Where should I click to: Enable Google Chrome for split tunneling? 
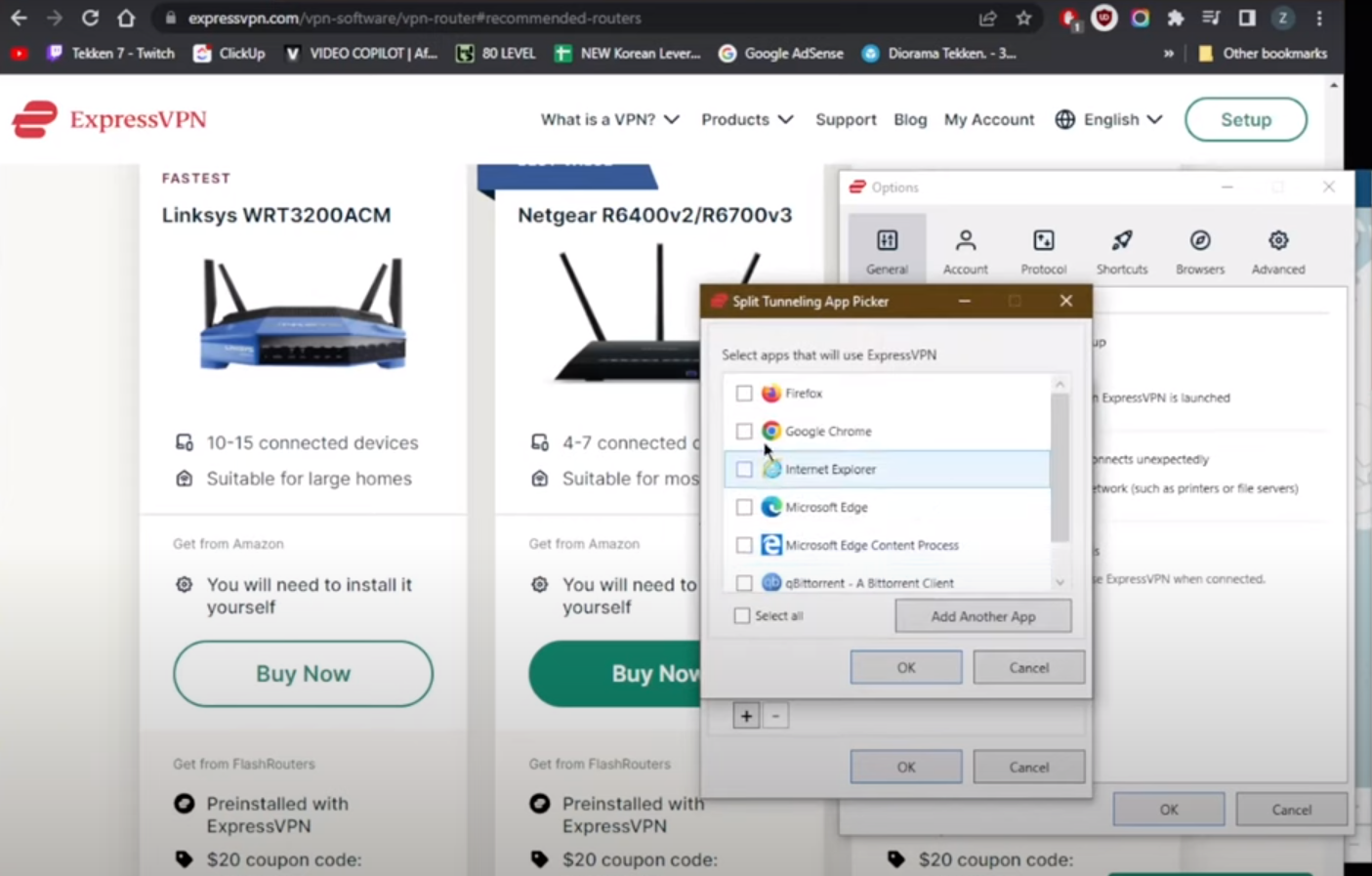744,431
